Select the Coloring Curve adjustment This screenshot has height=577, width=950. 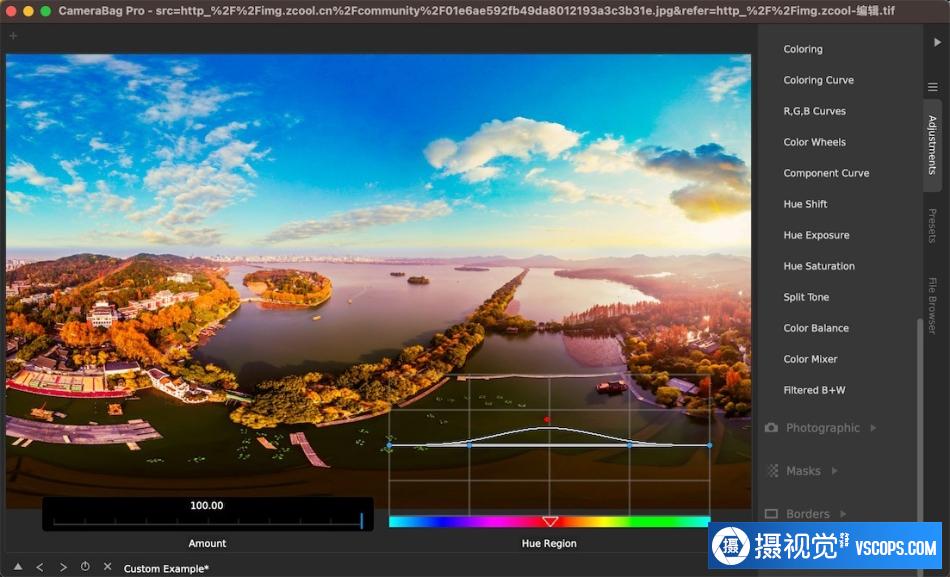click(819, 80)
